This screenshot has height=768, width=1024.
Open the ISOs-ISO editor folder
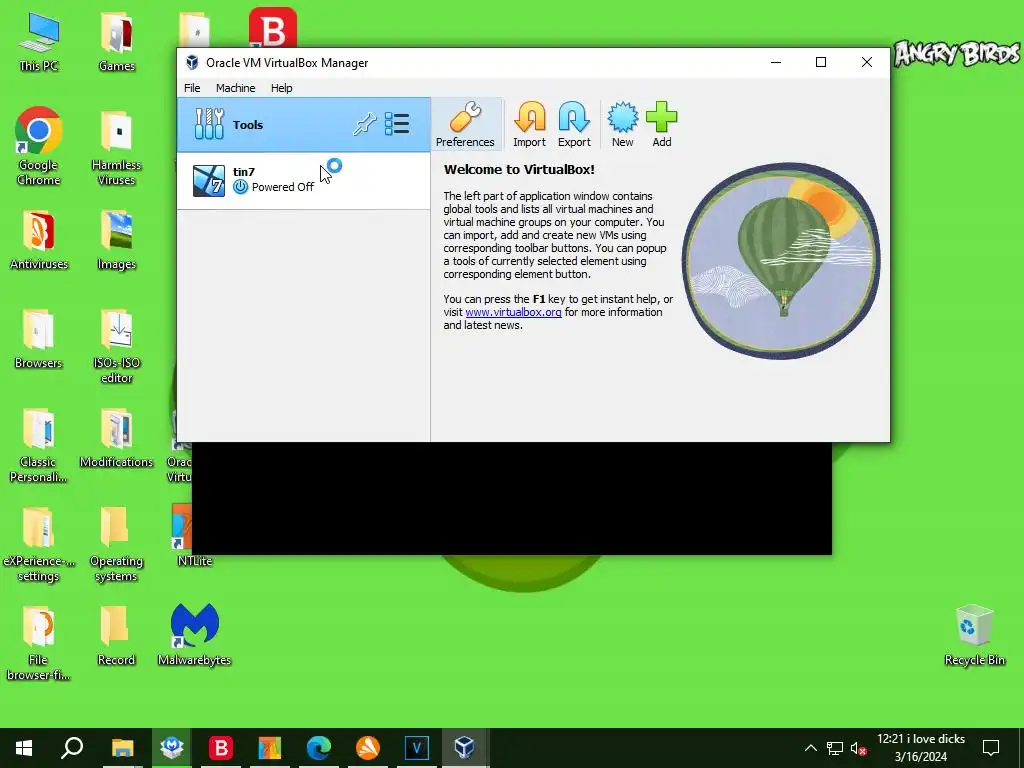[x=116, y=346]
